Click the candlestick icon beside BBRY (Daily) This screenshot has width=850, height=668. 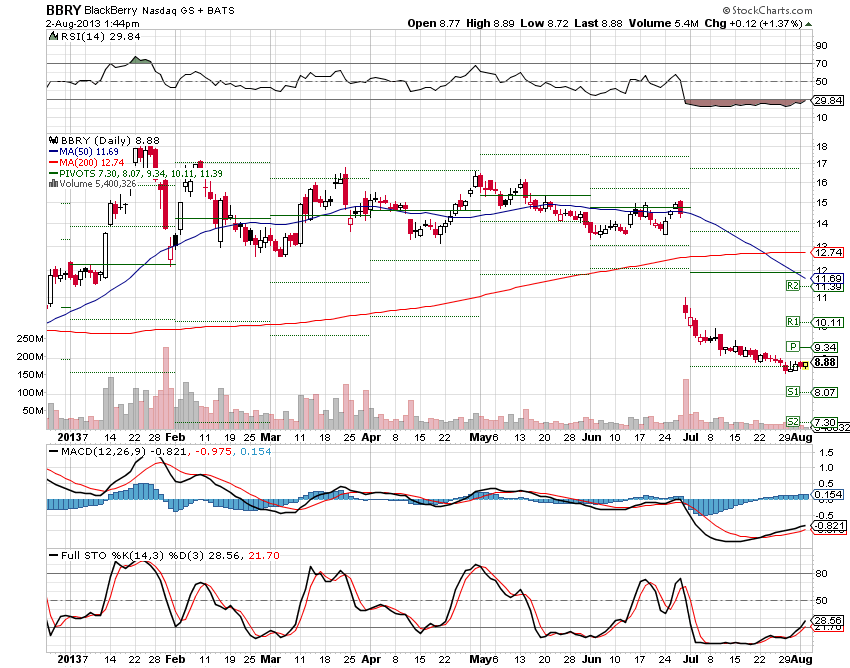54,140
